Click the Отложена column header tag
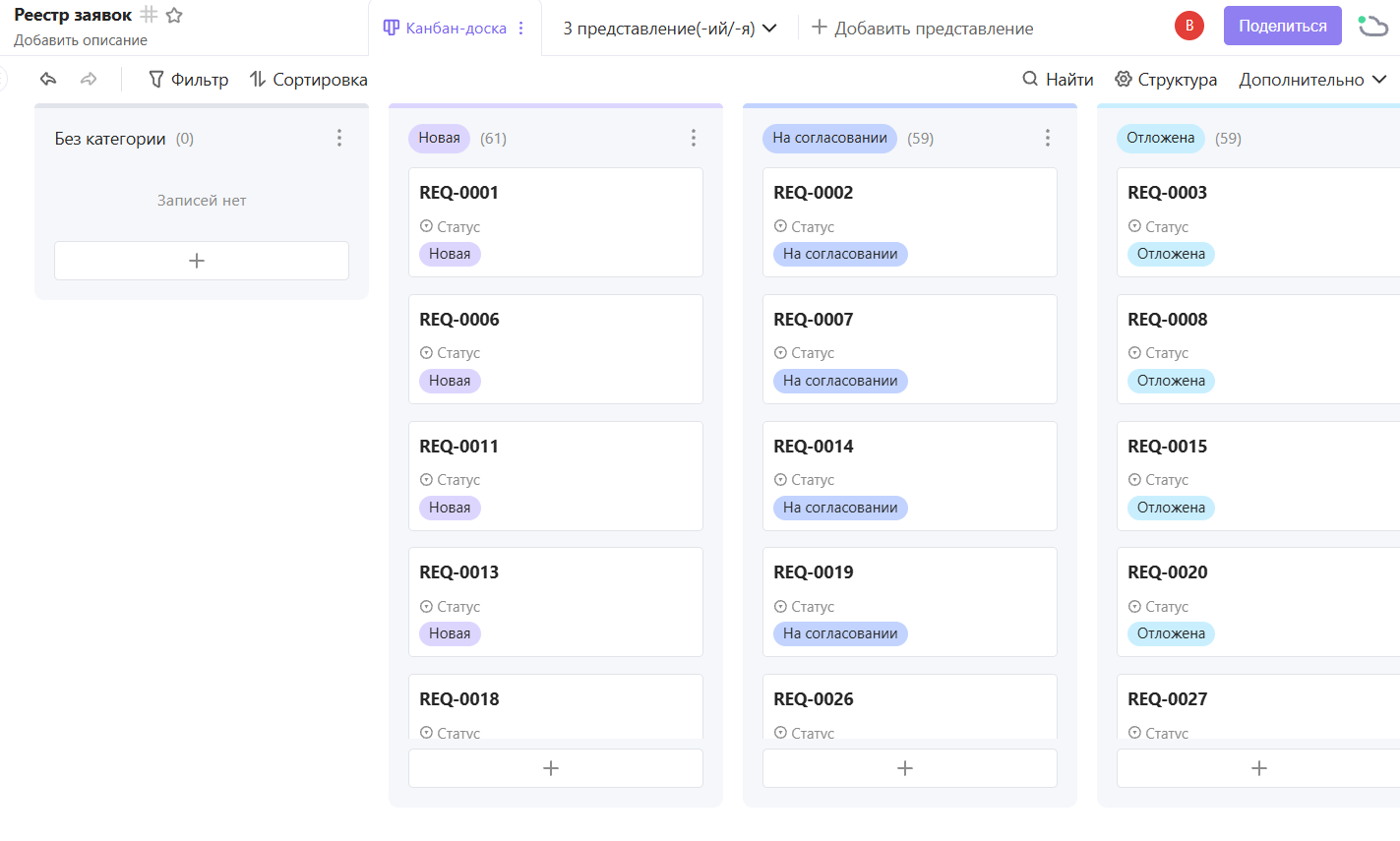Image resolution: width=1400 pixels, height=841 pixels. [1161, 138]
